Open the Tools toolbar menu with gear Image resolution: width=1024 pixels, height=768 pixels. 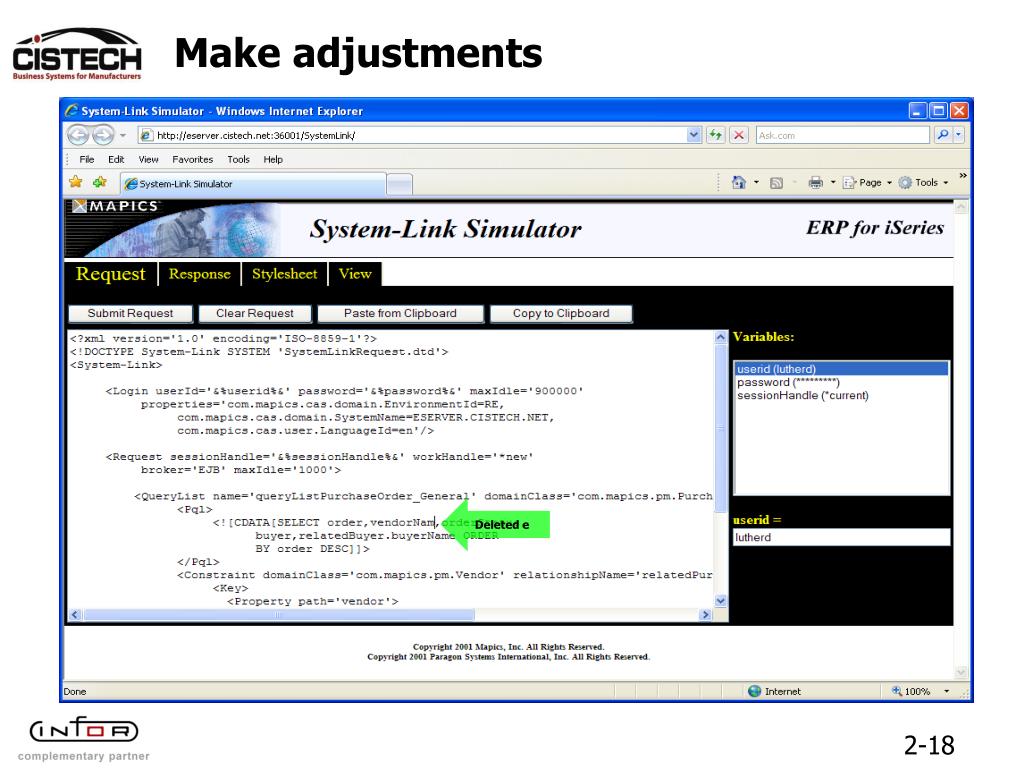click(x=923, y=183)
